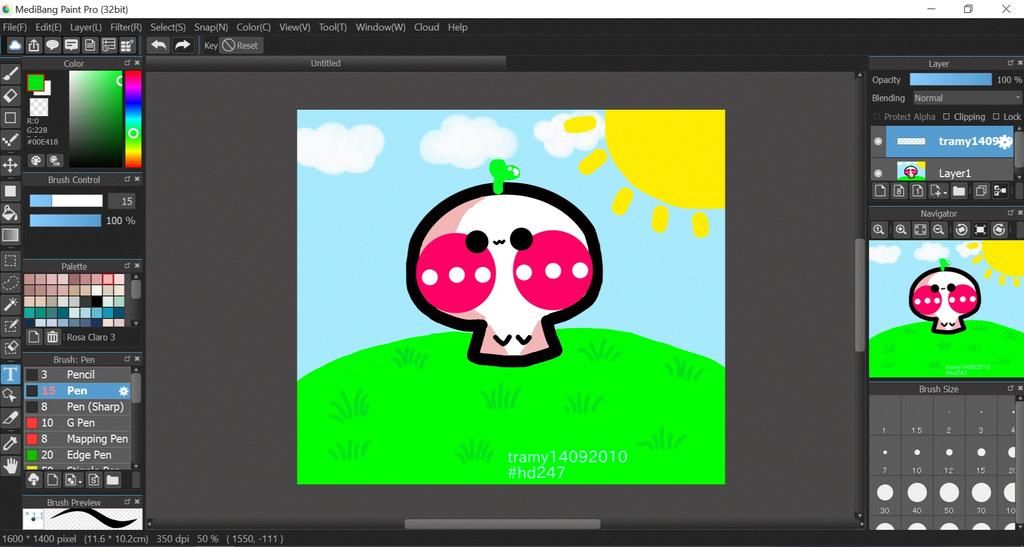Open the Help menu
This screenshot has width=1024, height=547.
pos(457,27)
